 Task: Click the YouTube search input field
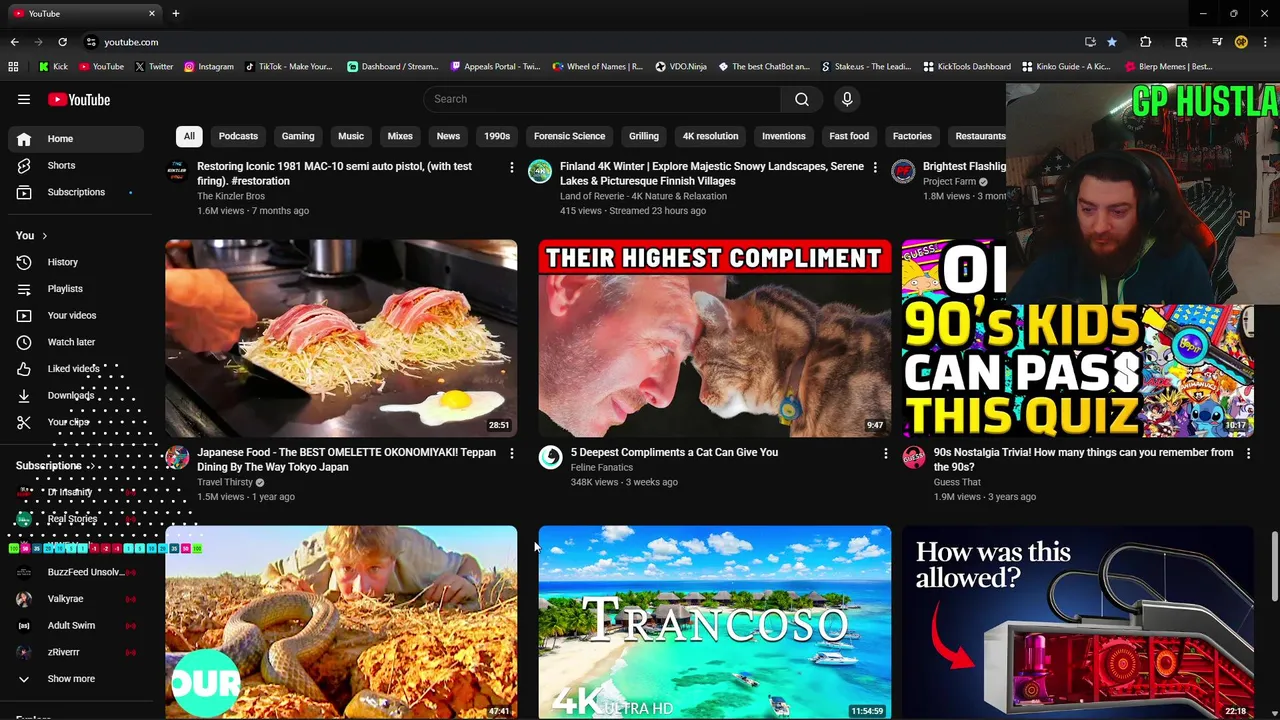(x=602, y=99)
